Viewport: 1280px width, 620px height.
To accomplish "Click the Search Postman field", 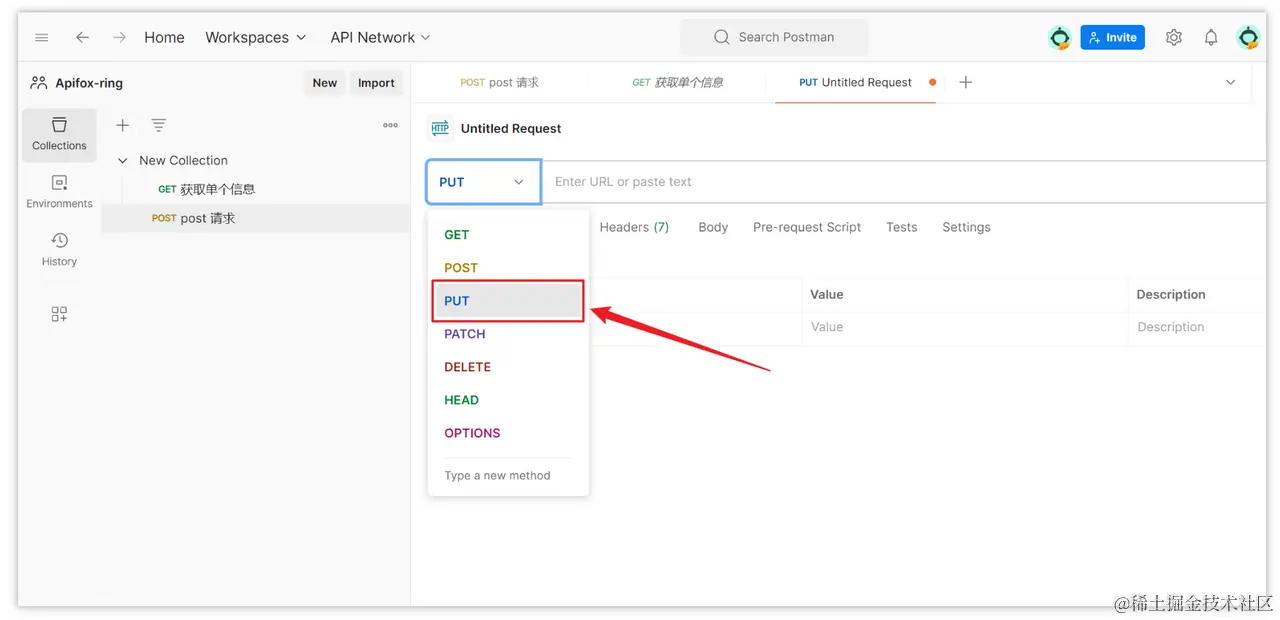I will point(774,37).
